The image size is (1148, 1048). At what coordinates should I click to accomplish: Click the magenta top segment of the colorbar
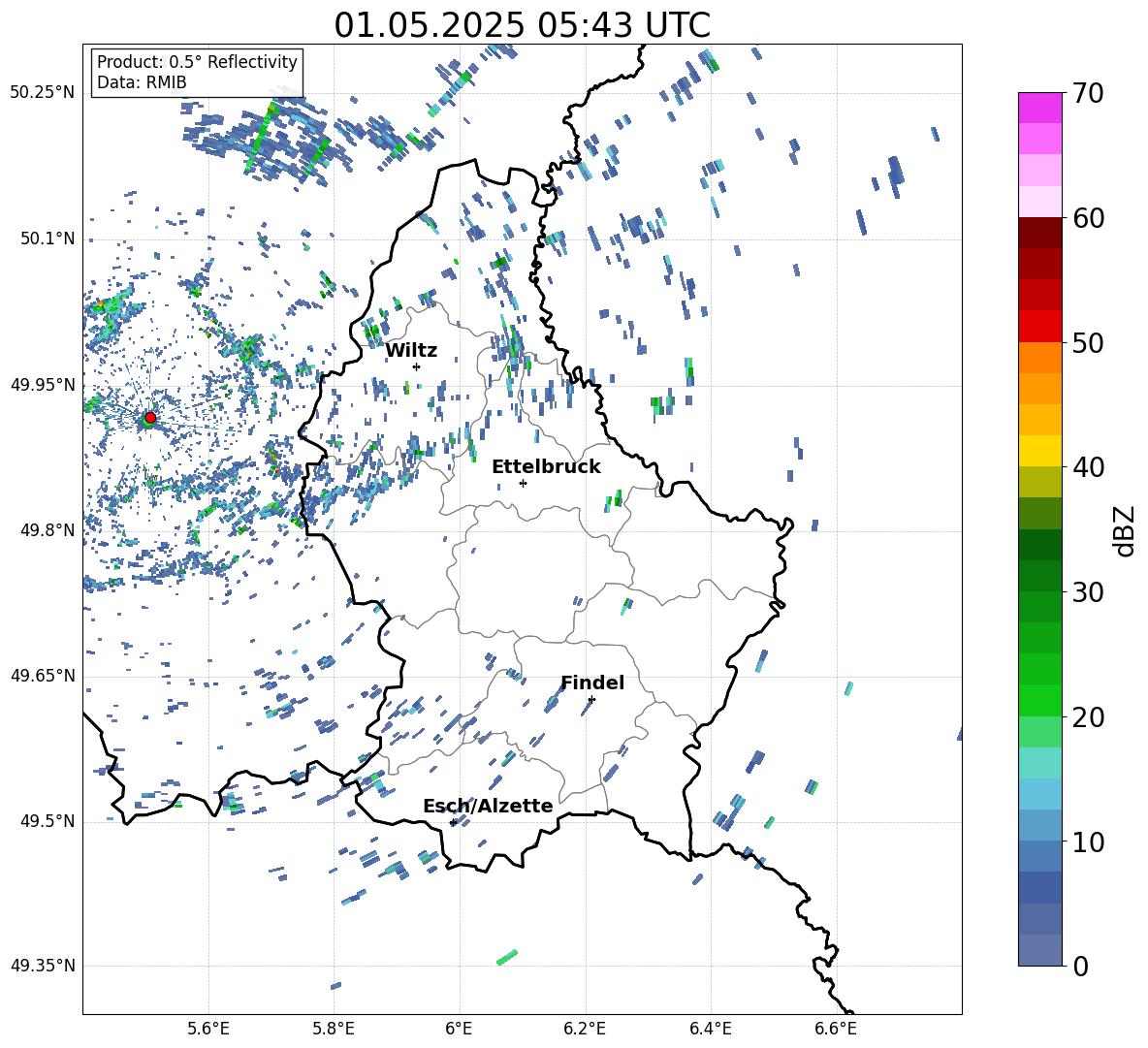(1039, 108)
